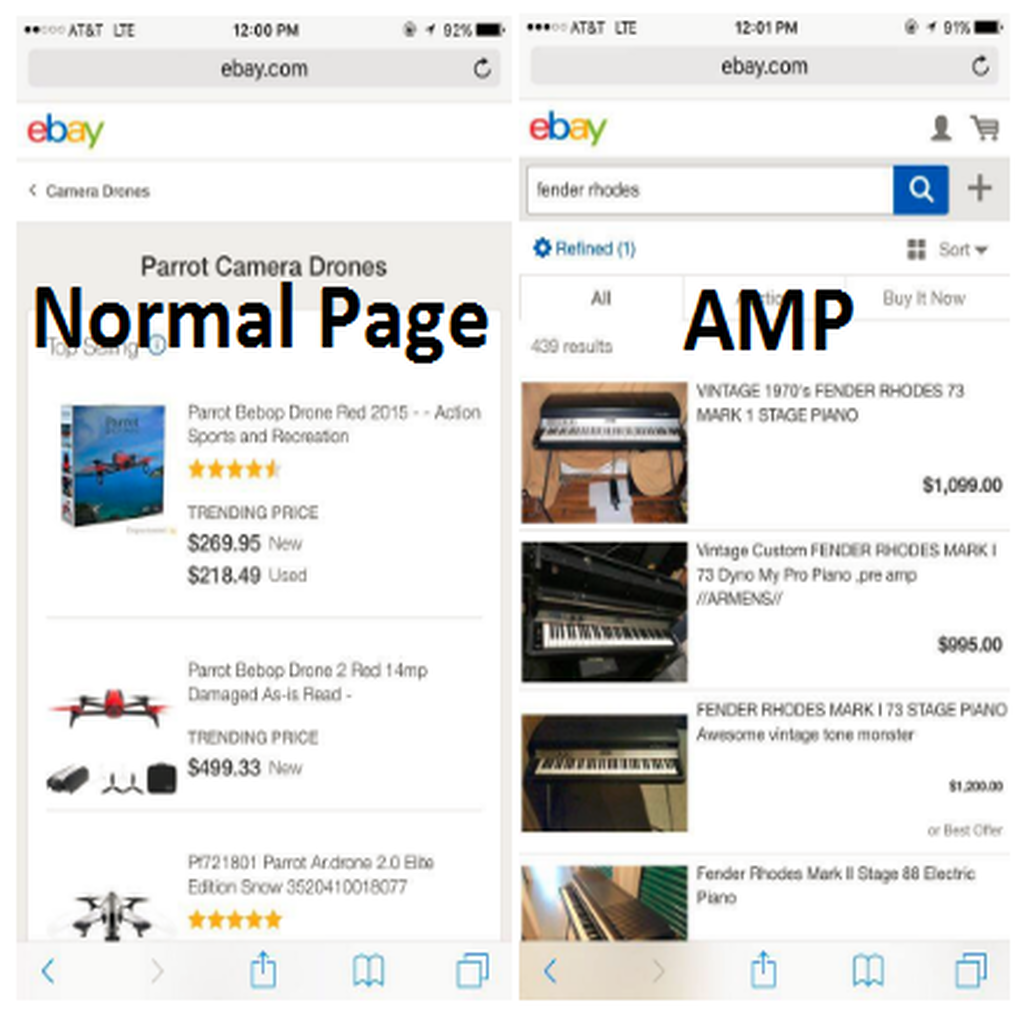The width and height of the screenshot is (1024, 1024).
Task: Open Vintage 1970's Fender Rhodes piano thumbnail
Action: [604, 453]
